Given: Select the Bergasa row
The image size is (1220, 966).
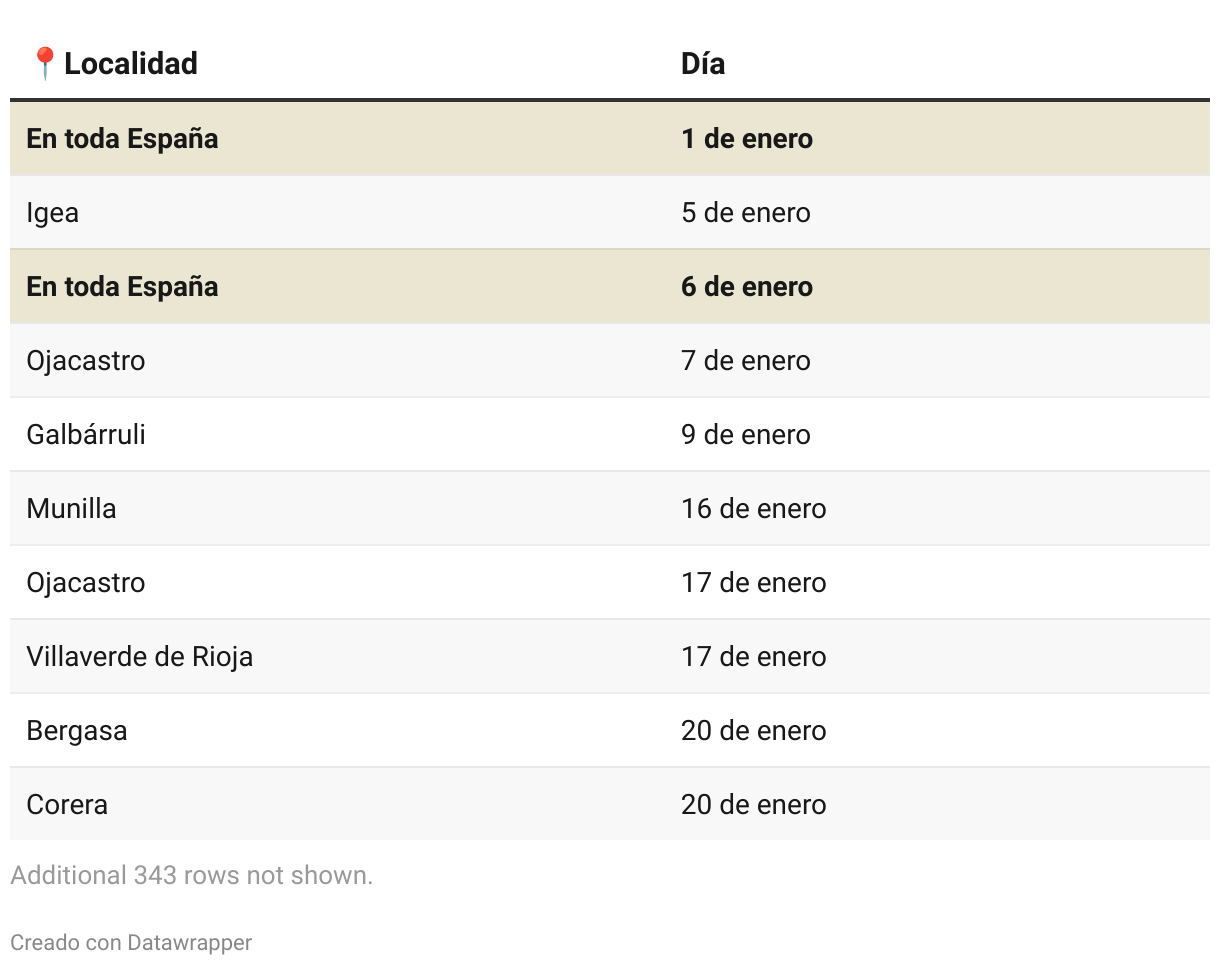Looking at the screenshot, I should pyautogui.click(x=610, y=731).
